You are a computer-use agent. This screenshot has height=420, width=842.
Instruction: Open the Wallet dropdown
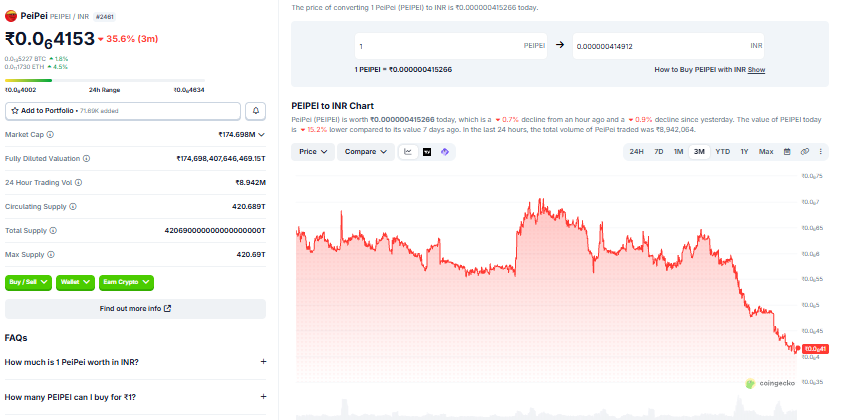(x=75, y=283)
